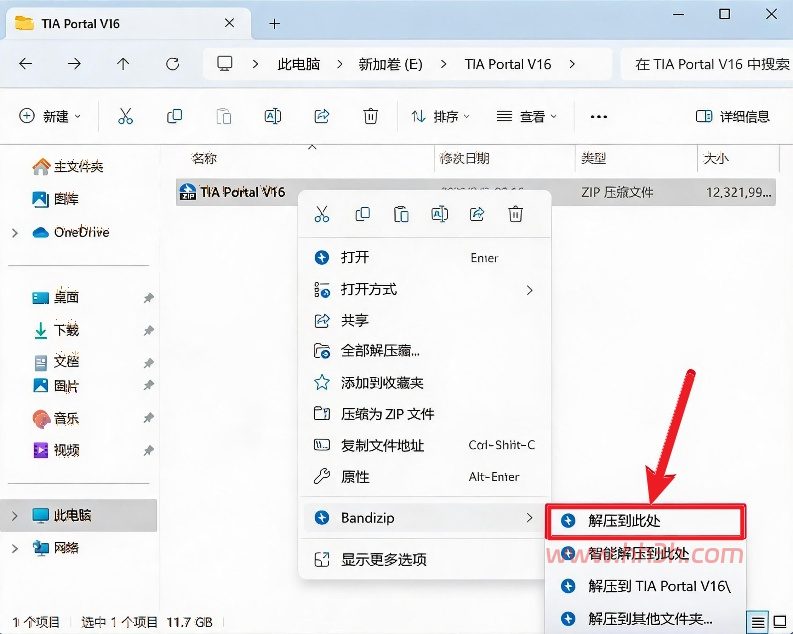Open 文档 in the sidebar

pos(56,361)
